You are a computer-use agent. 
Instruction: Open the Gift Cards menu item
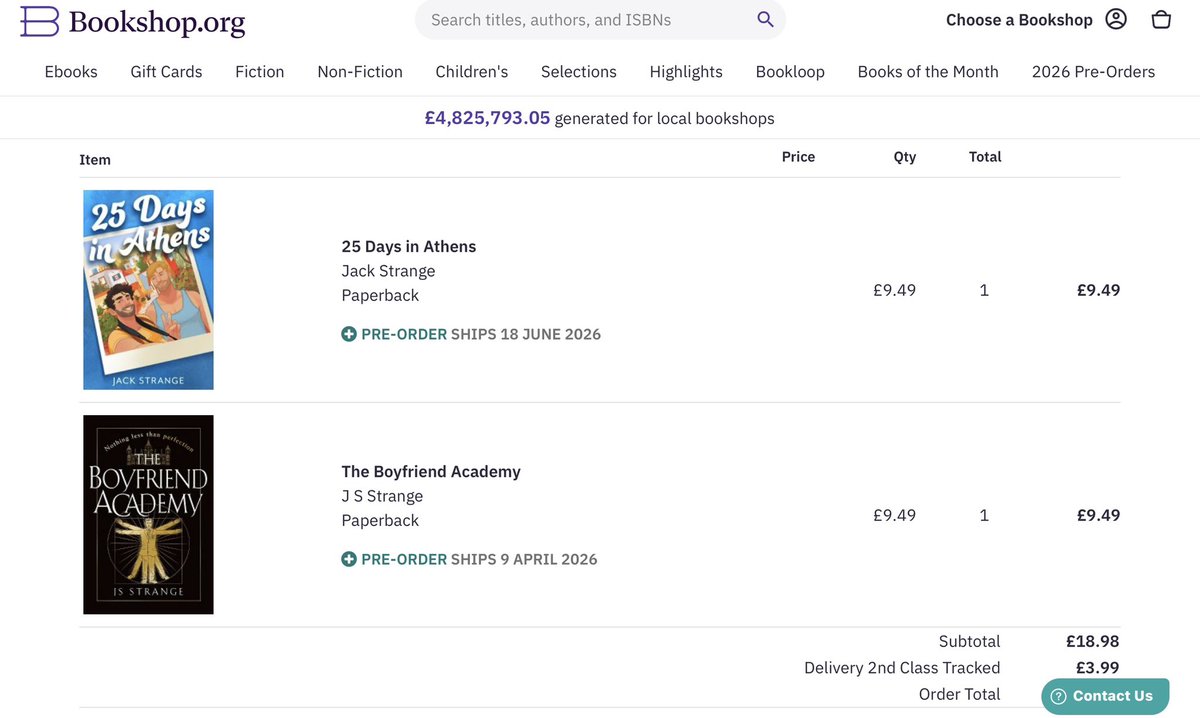(x=166, y=71)
